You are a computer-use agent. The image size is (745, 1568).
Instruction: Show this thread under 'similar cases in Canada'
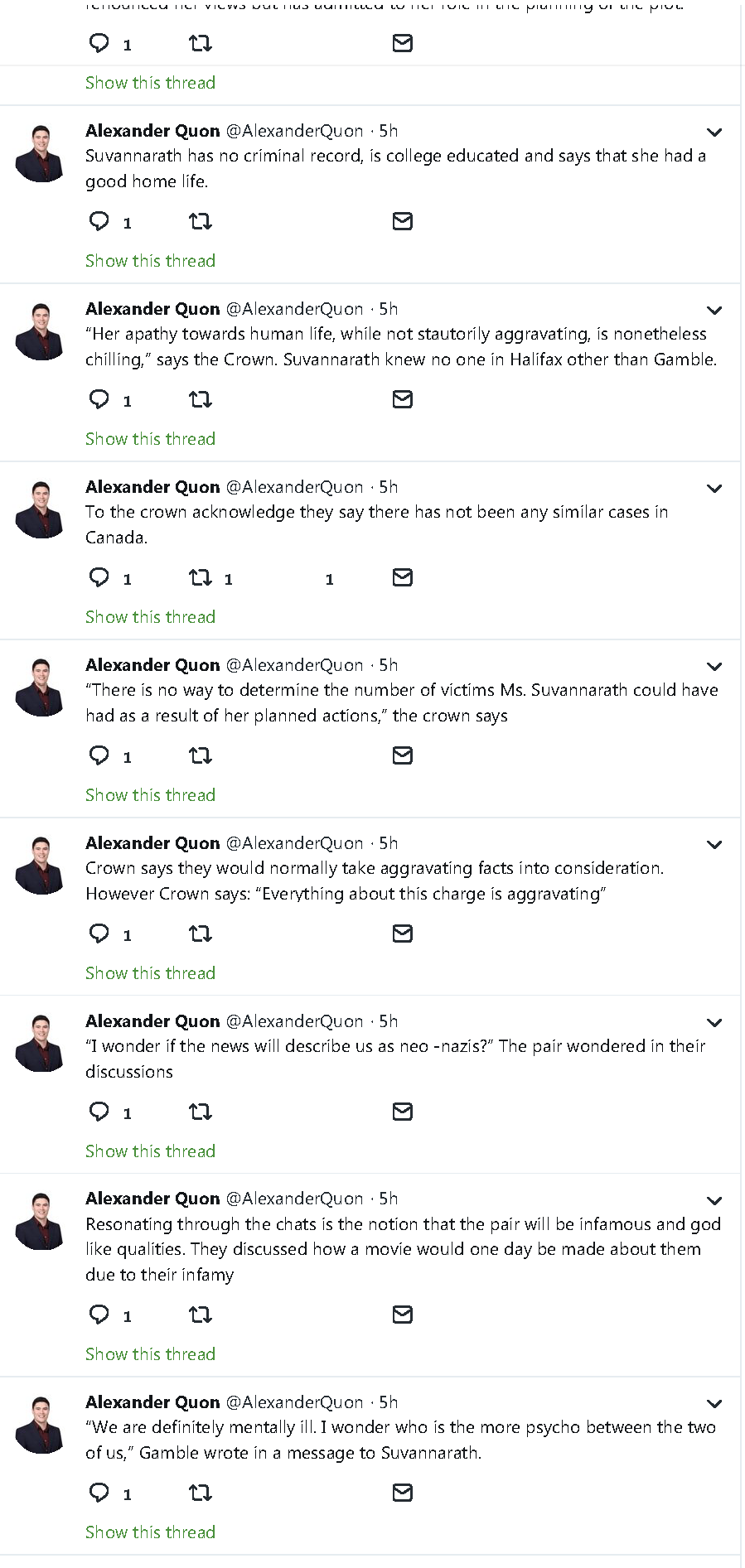[150, 617]
